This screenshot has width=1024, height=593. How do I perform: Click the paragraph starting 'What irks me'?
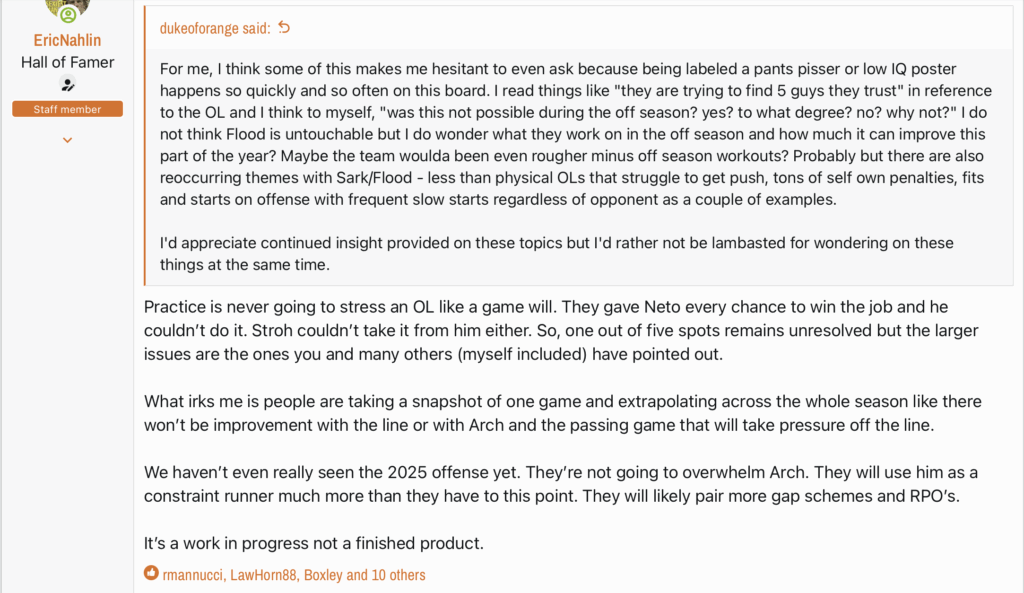coord(562,413)
